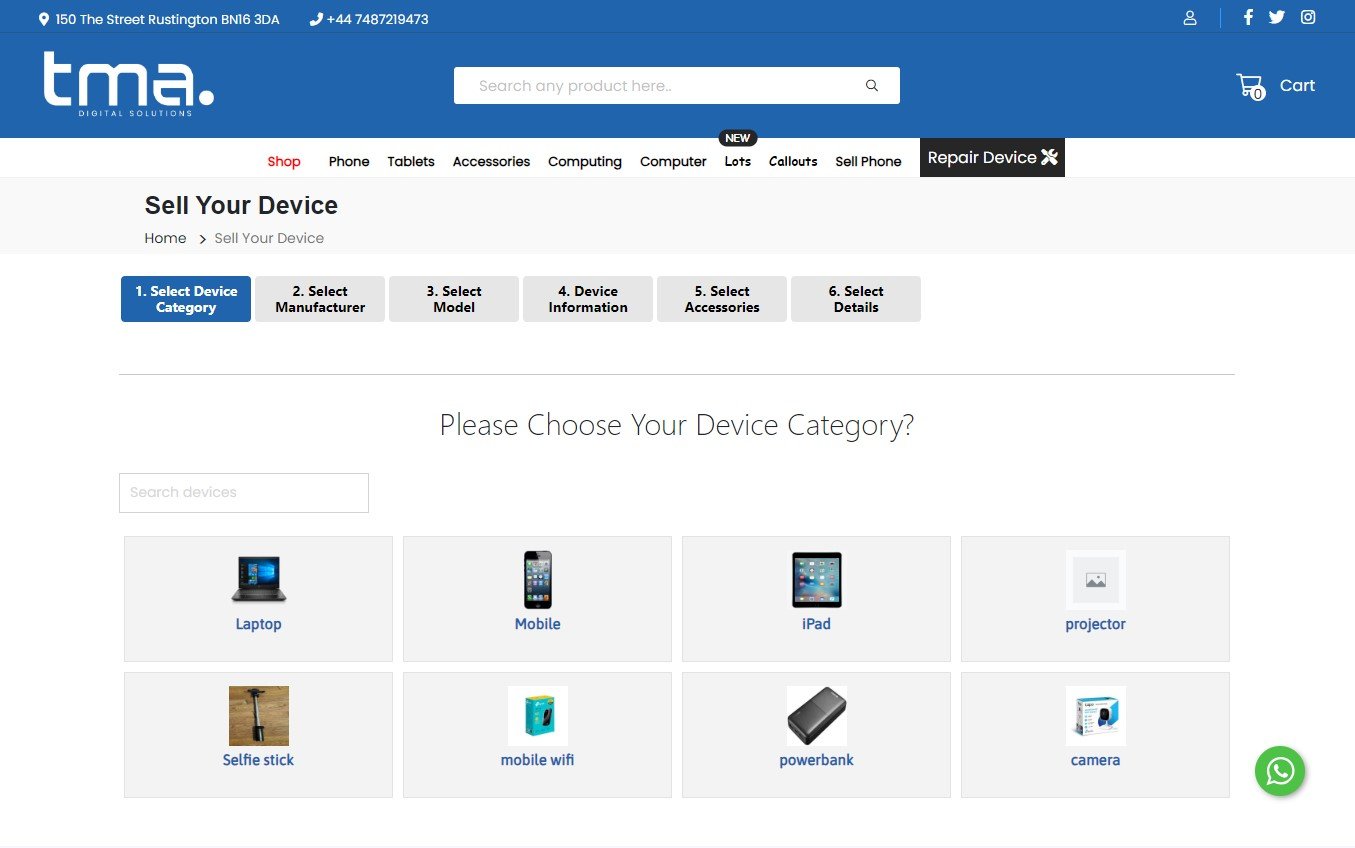This screenshot has height=848, width=1355.
Task: Open the Lots menu with NEW badge
Action: pos(737,161)
